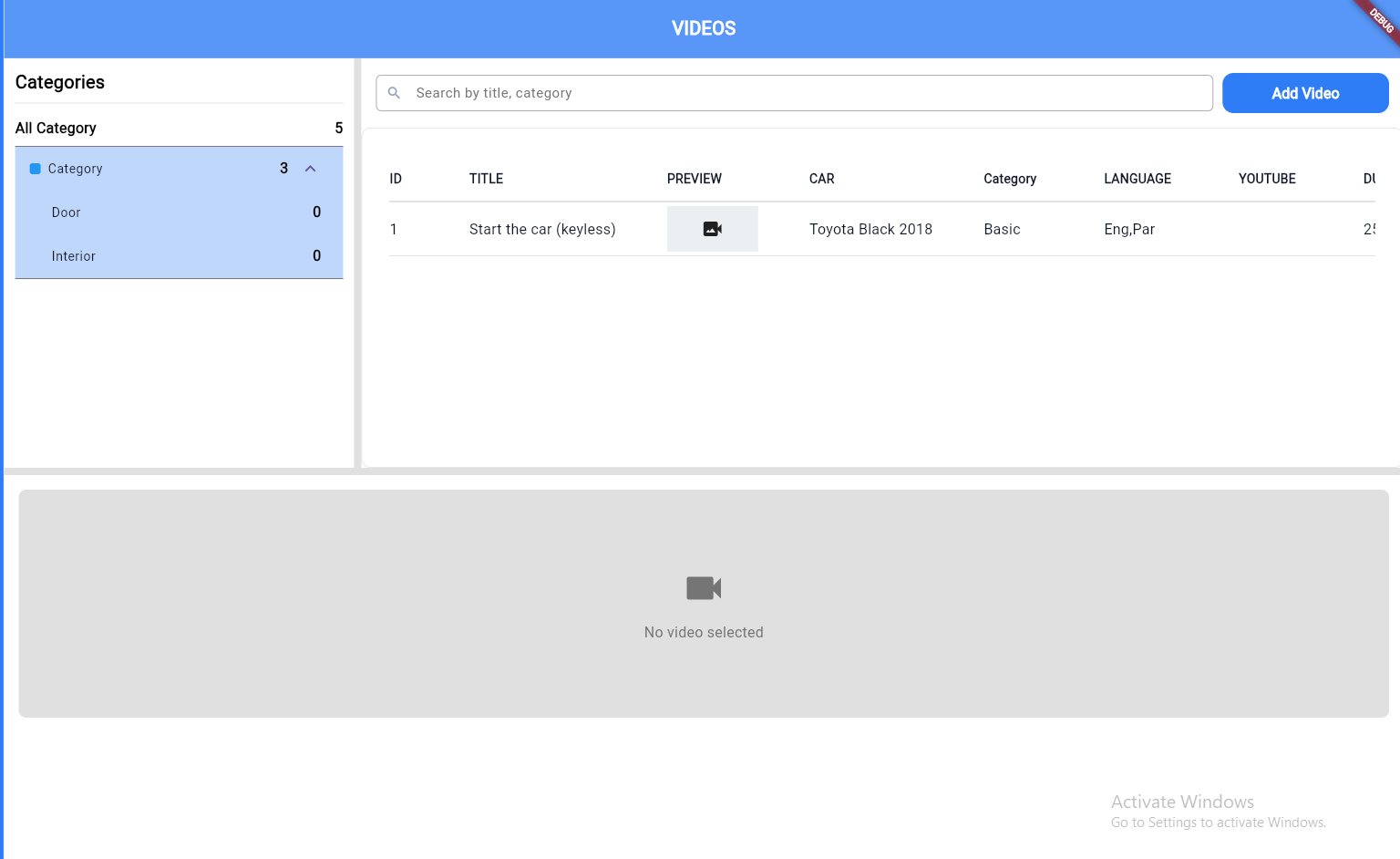Image resolution: width=1400 pixels, height=859 pixels.
Task: Click the ID column header
Action: (396, 179)
